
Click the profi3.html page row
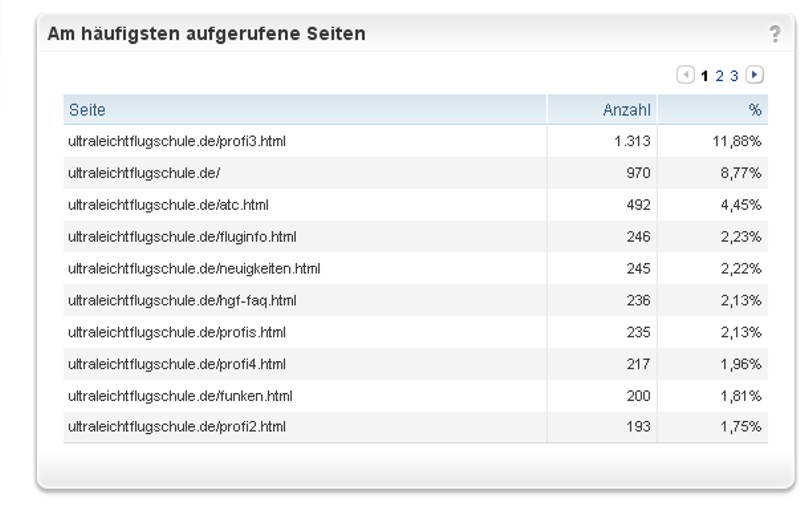177,141
